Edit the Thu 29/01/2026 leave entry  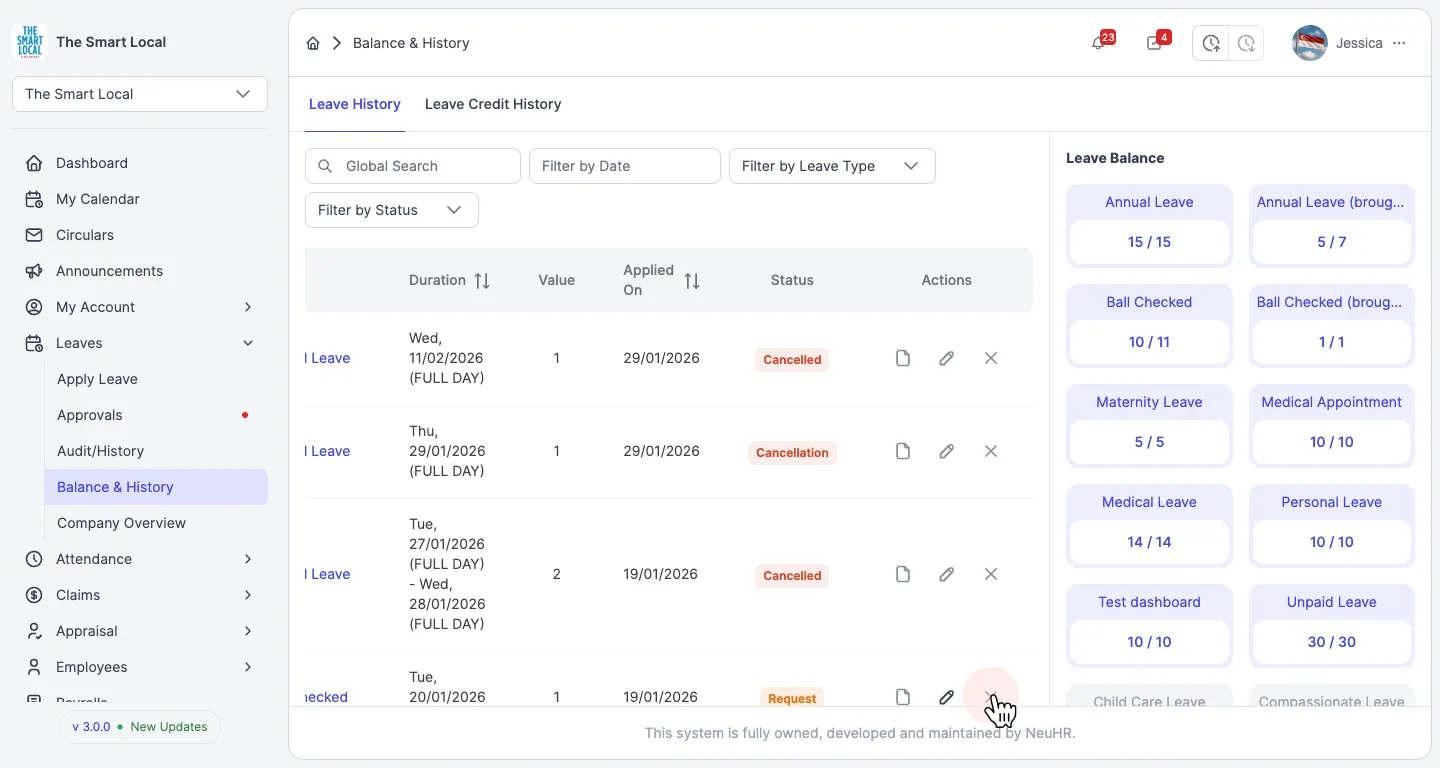pos(947,451)
